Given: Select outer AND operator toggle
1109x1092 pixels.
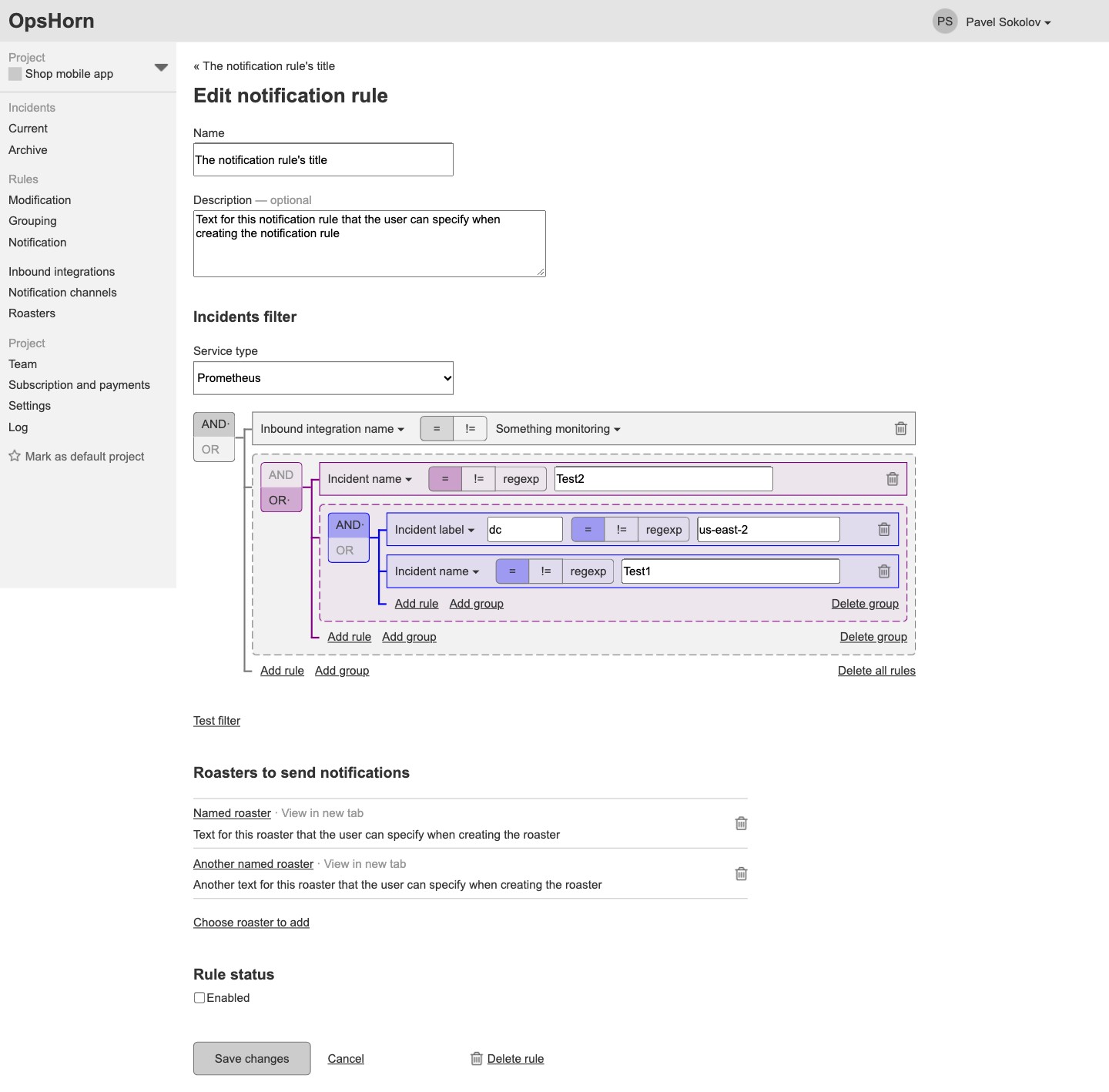Looking at the screenshot, I should click(x=214, y=424).
